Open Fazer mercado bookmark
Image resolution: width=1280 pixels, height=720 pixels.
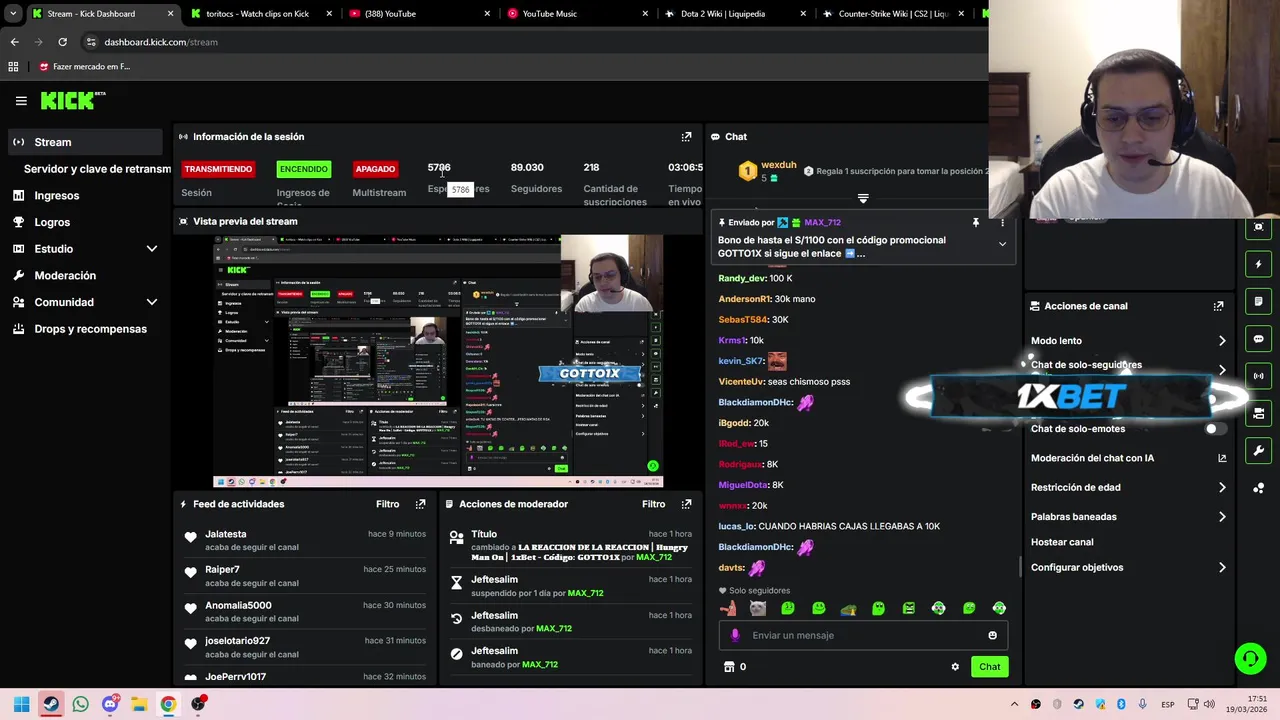85,67
